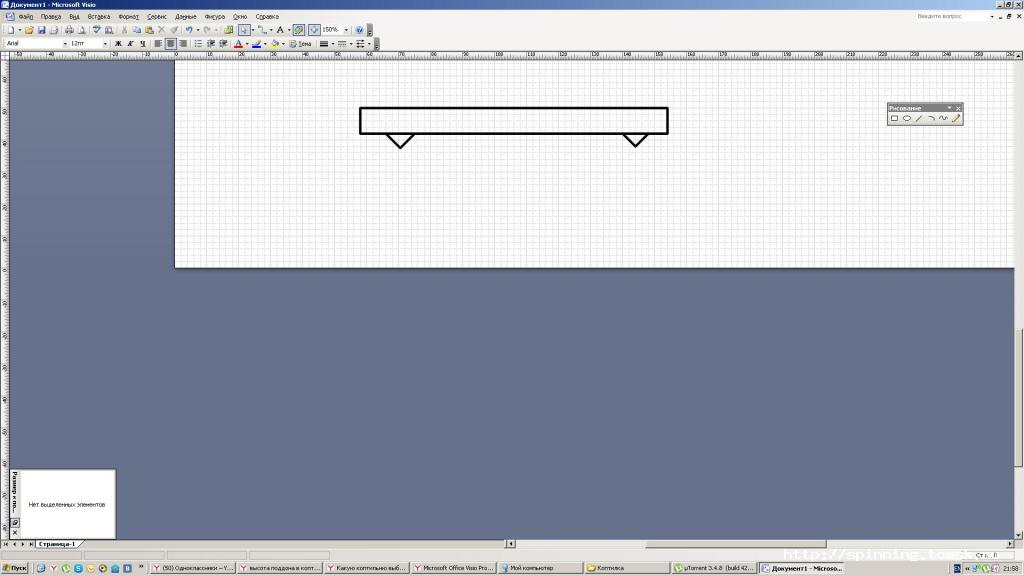Switch to µTorrent 3.4.8 taskbar button

coord(713,568)
